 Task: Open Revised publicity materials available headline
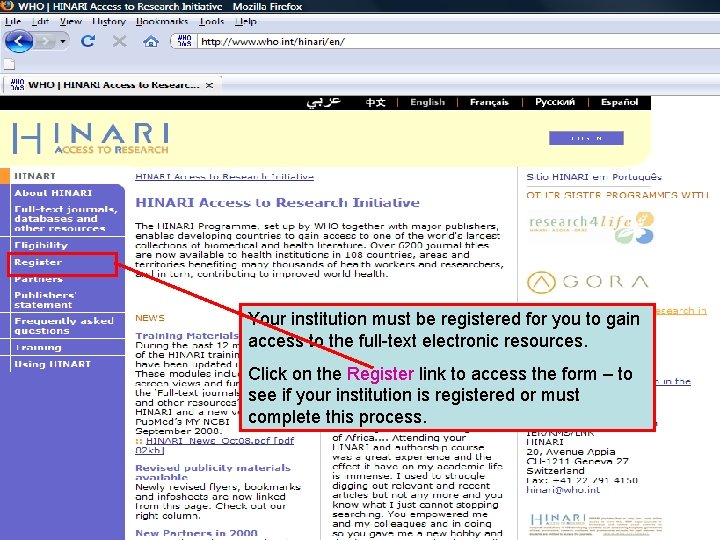tap(213, 472)
